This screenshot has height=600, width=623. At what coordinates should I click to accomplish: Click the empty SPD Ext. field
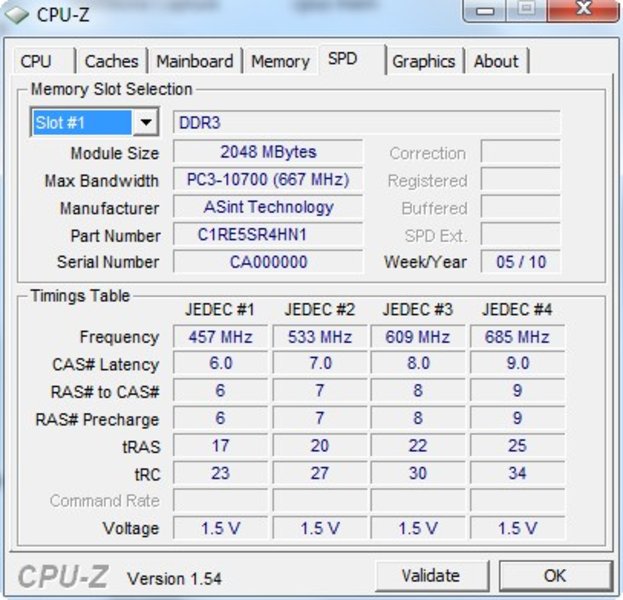coord(520,234)
